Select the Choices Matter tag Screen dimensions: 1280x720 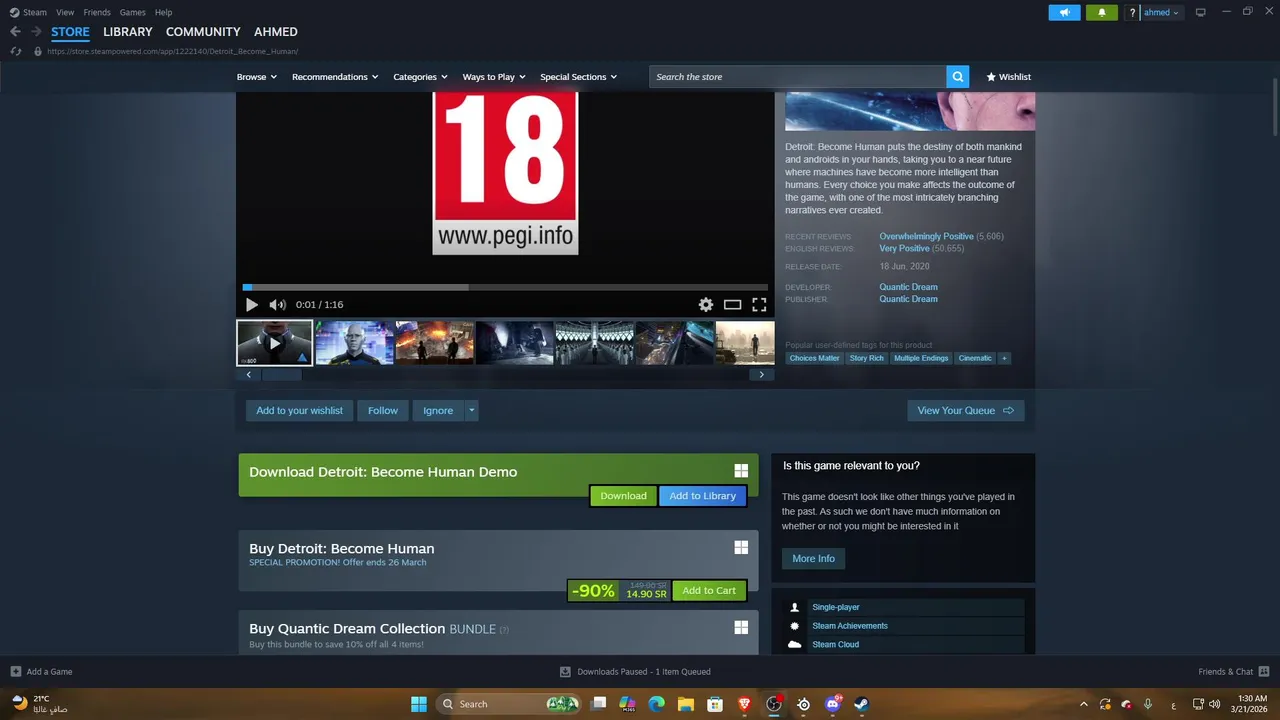814,358
